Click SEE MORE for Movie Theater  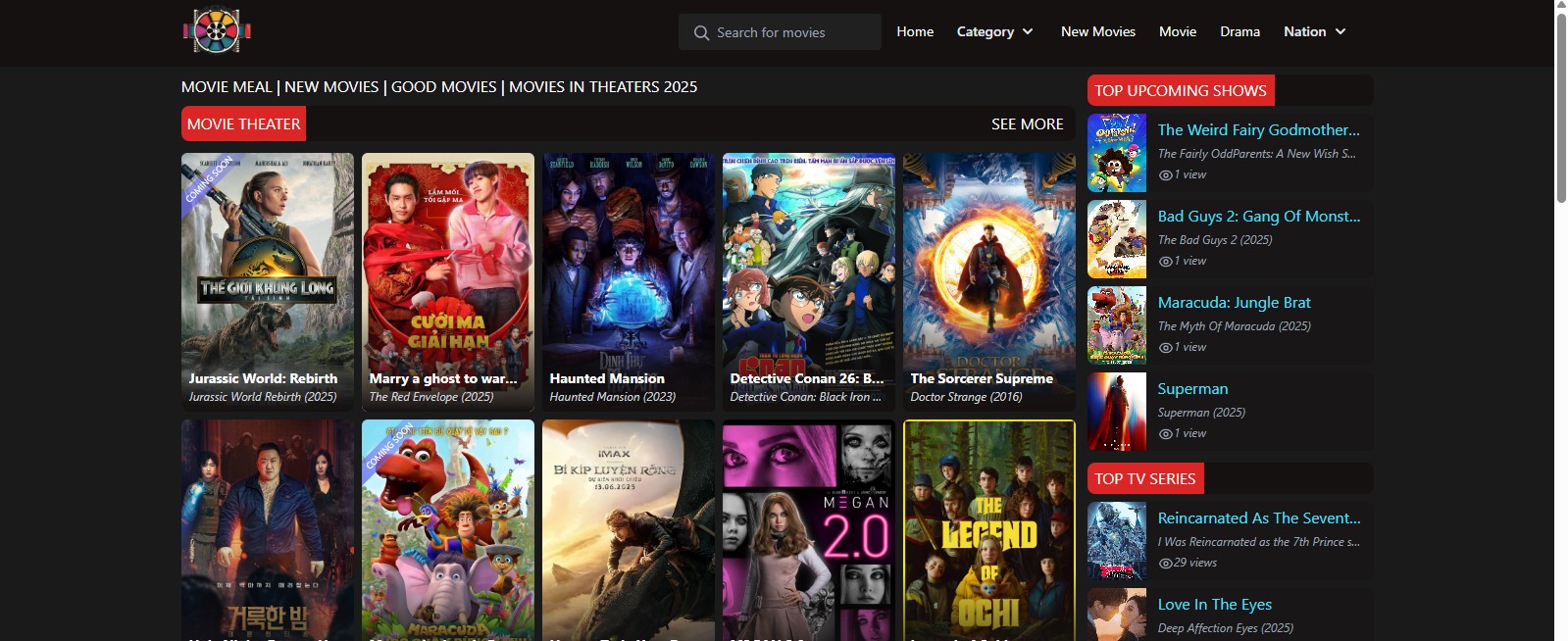1027,124
